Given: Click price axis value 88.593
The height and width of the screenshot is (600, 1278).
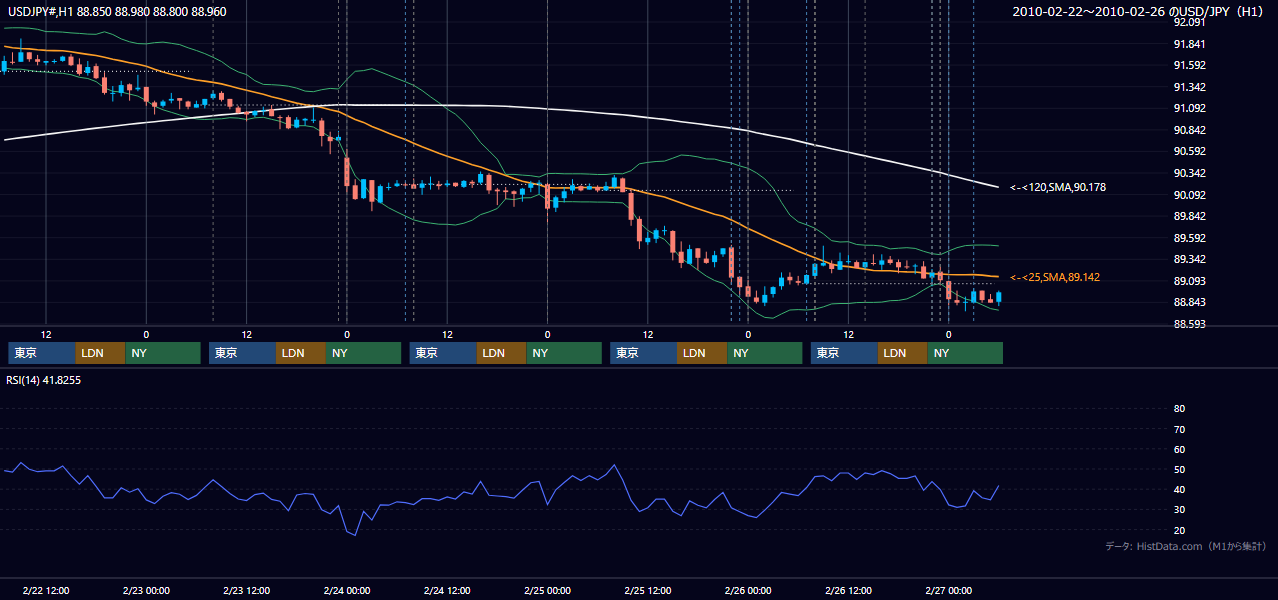Looking at the screenshot, I should point(1188,324).
